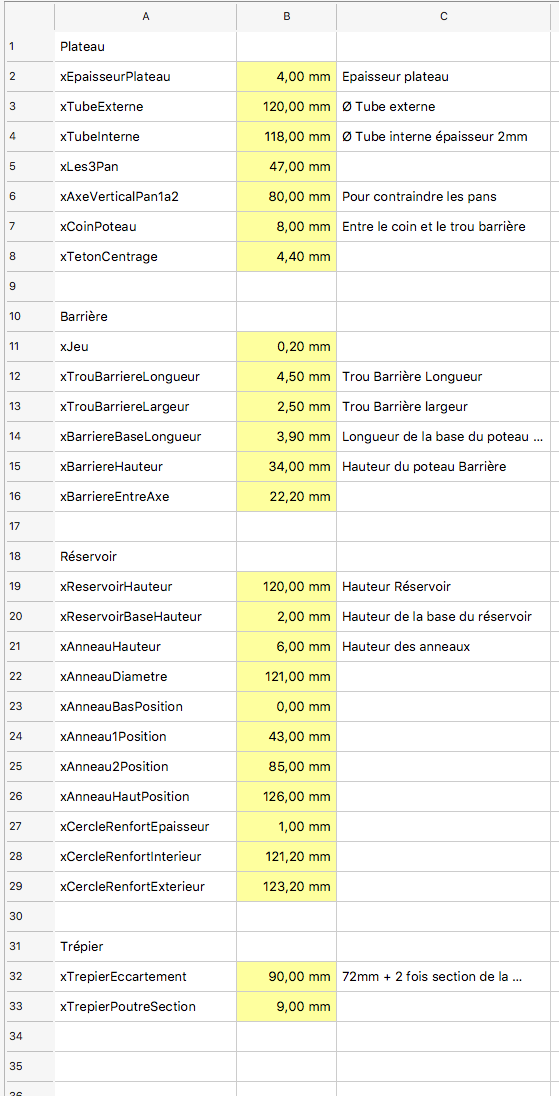
Task: Click the value '6,00 mm'
Action: click(286, 647)
